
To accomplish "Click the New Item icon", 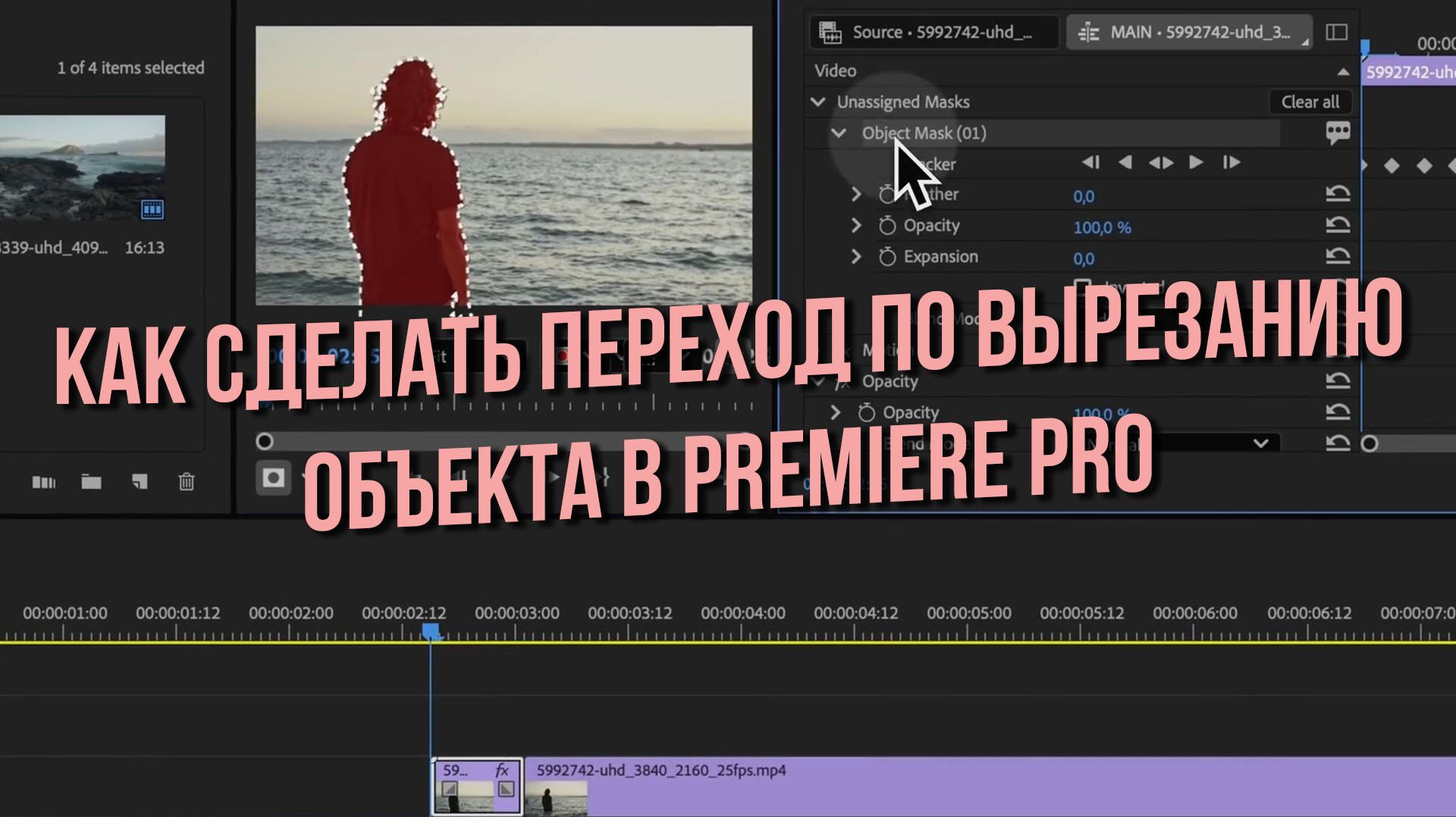I will 139,482.
